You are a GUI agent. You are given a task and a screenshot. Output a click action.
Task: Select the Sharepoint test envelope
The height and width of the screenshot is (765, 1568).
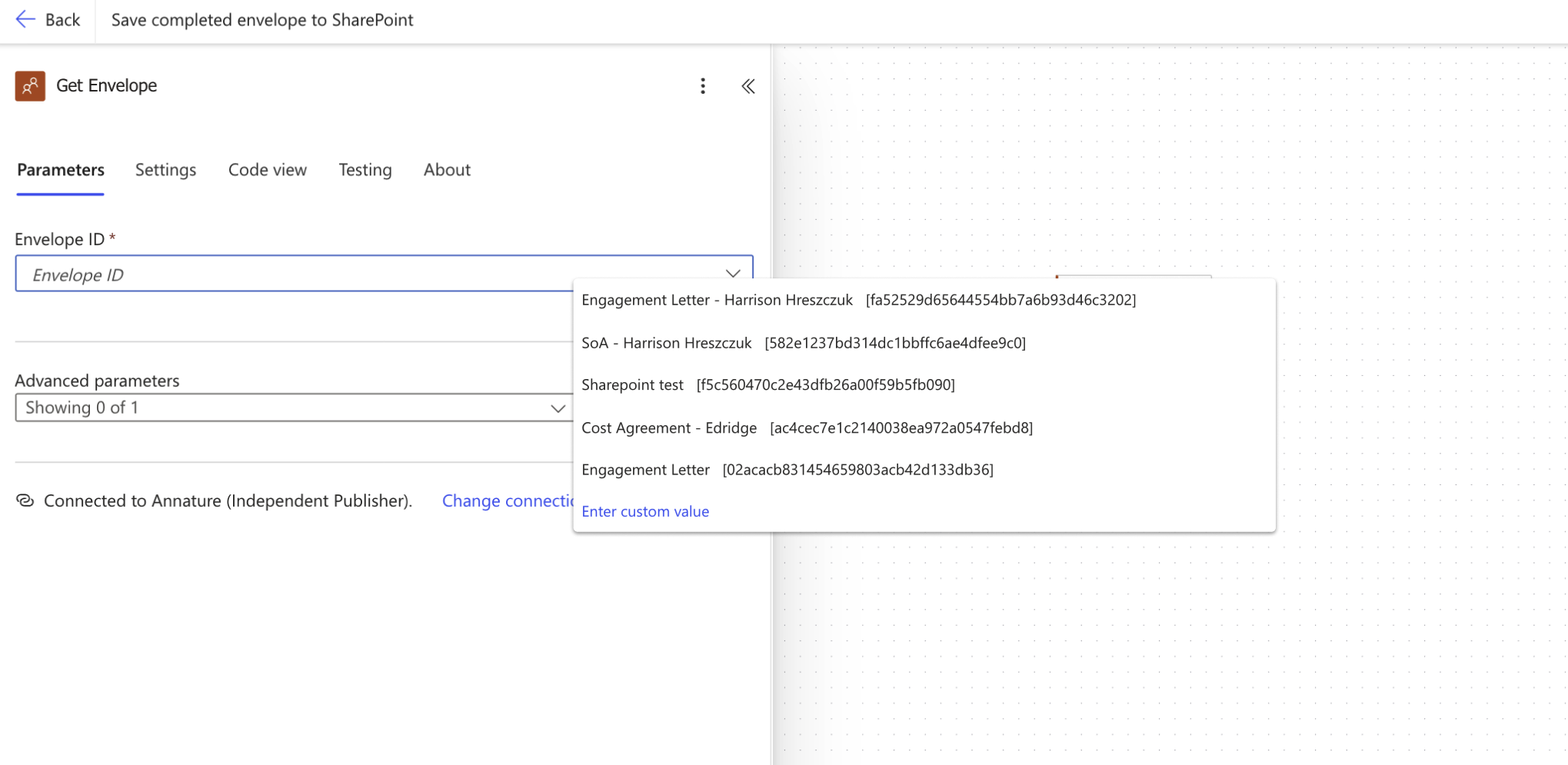click(x=924, y=384)
